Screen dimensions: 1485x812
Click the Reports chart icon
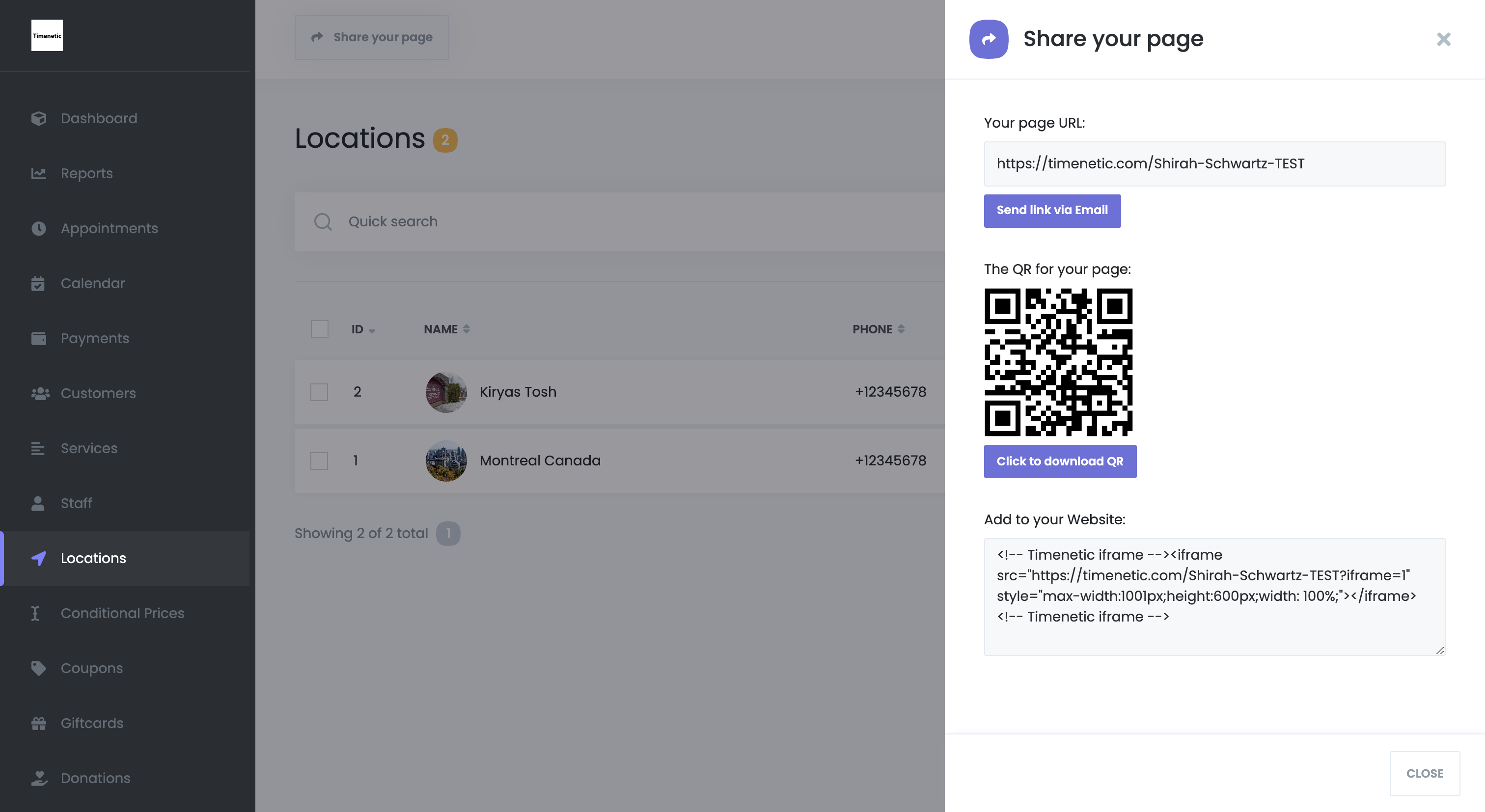39,173
